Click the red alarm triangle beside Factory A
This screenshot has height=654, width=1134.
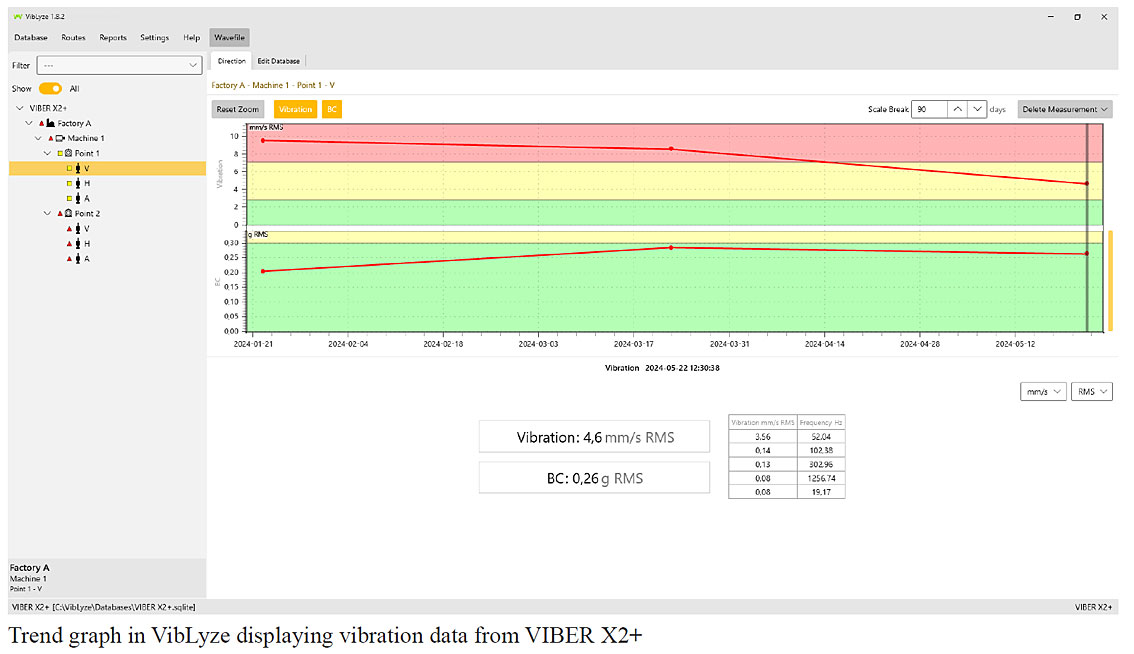[x=42, y=124]
